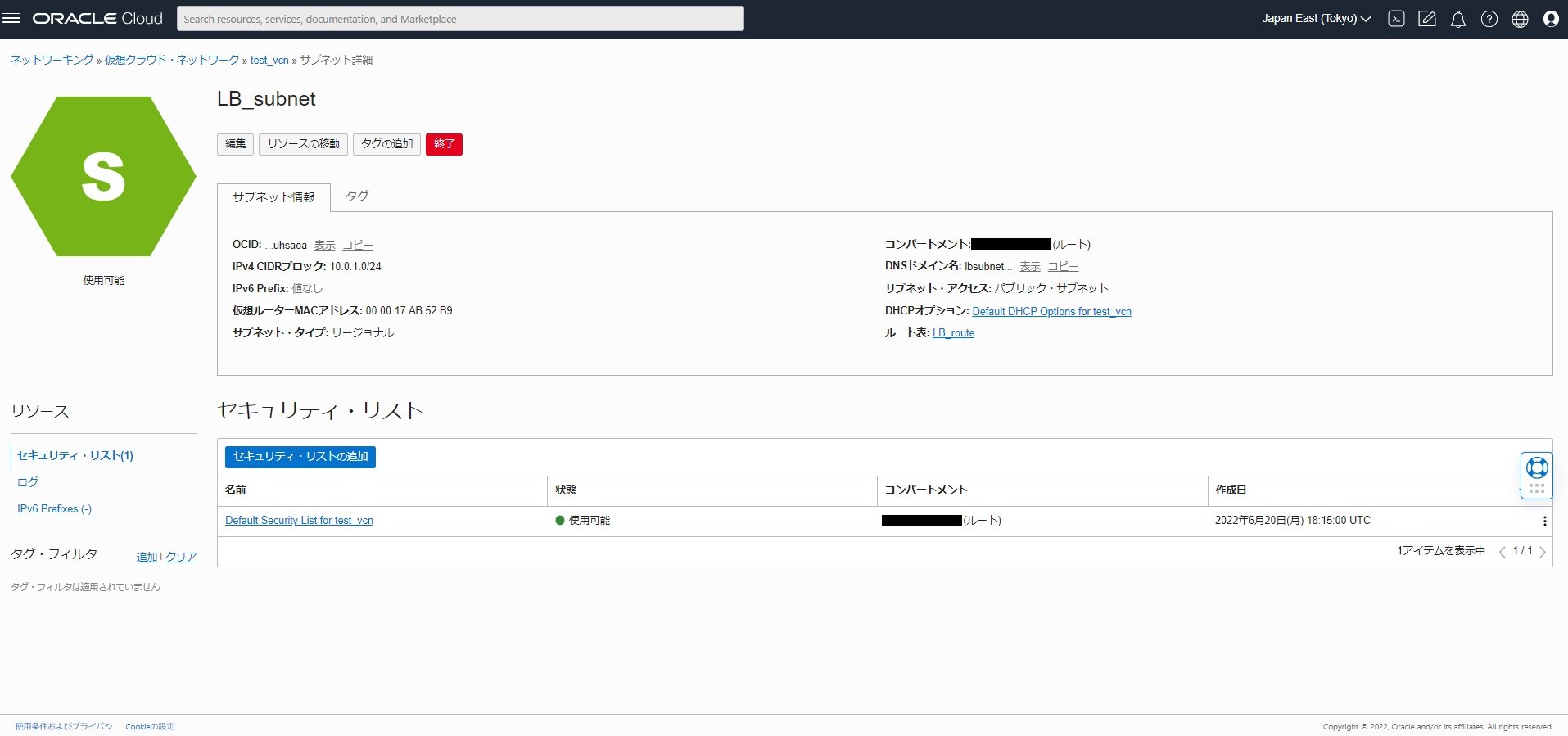Open the announcements bell icon

point(1457,19)
